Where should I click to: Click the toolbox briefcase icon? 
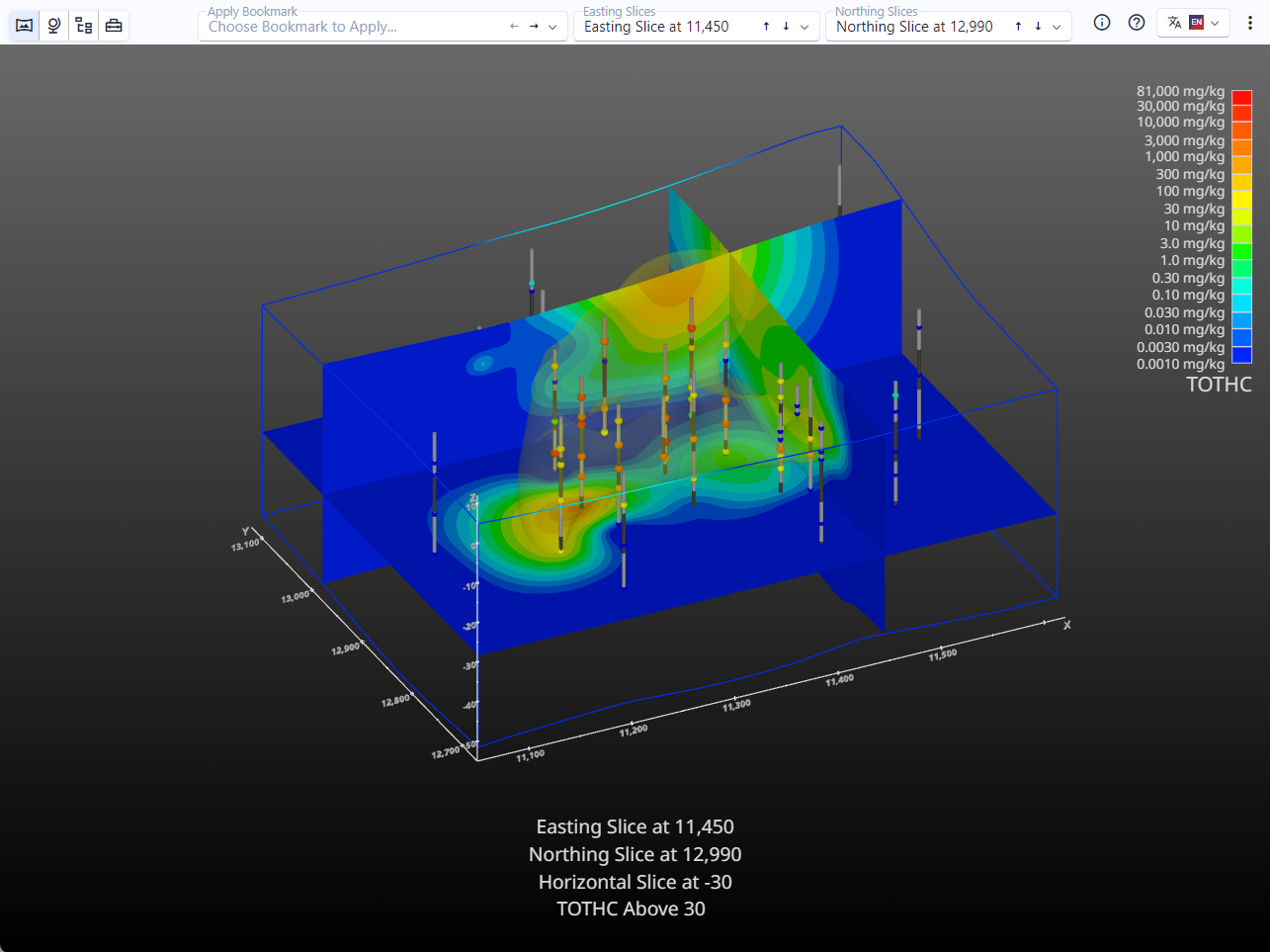click(114, 26)
